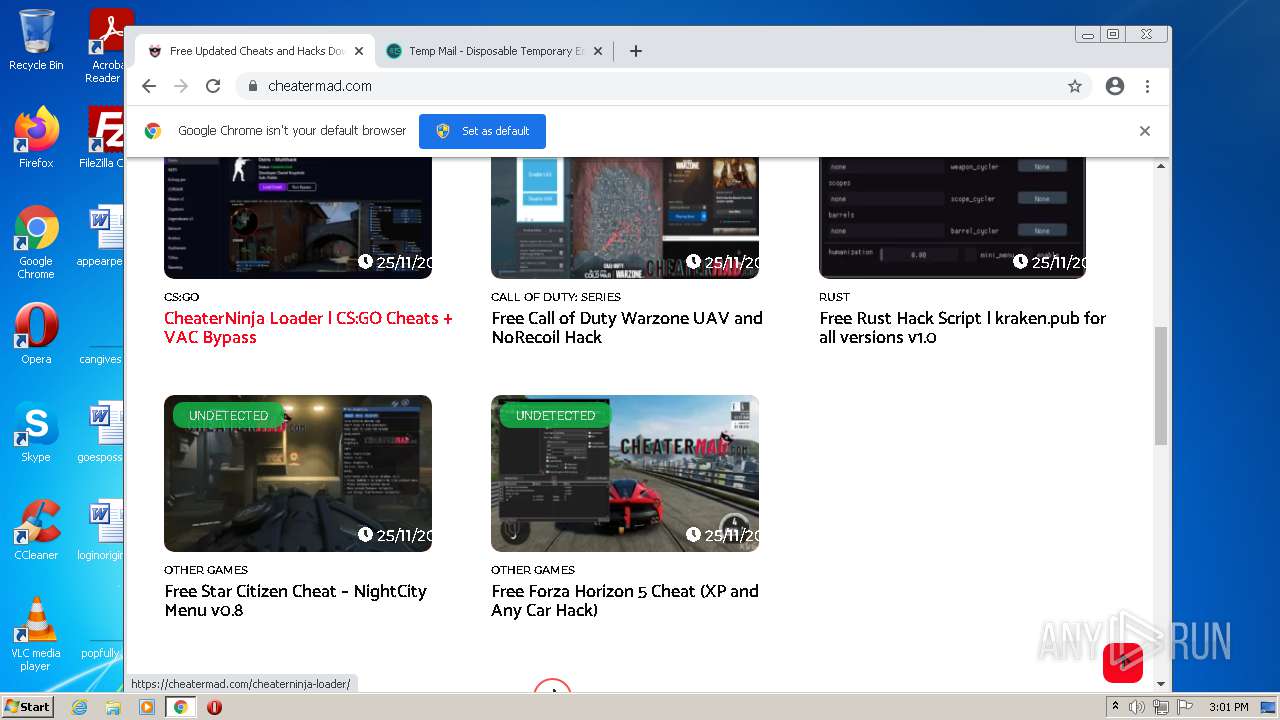Open CheaterNinja Loader CS:GO Cheats link
Viewport: 1280px width, 720px height.
click(x=308, y=328)
